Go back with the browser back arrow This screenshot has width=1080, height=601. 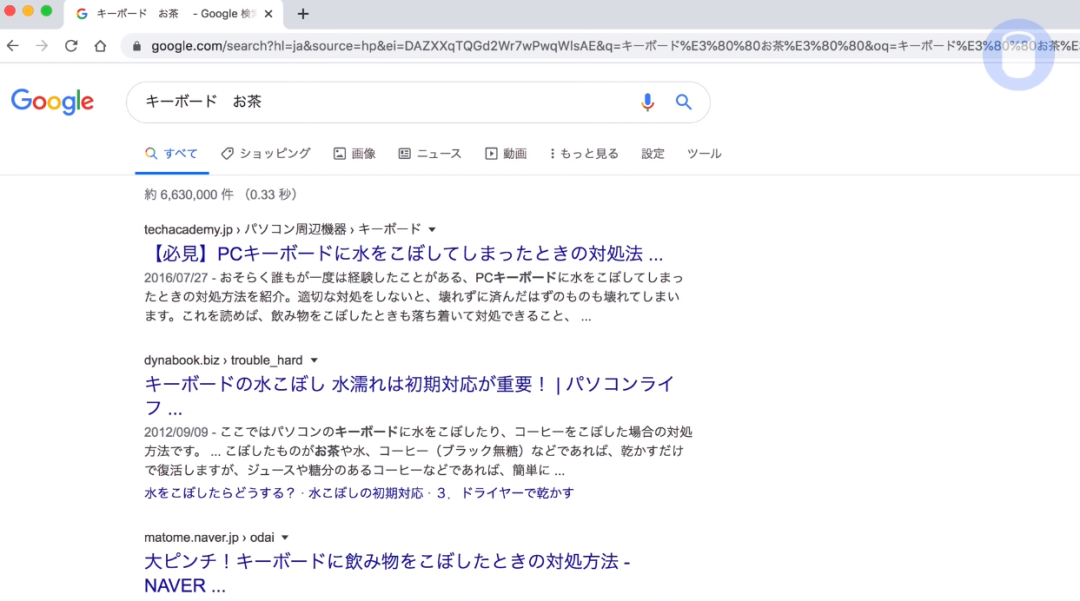tap(13, 46)
